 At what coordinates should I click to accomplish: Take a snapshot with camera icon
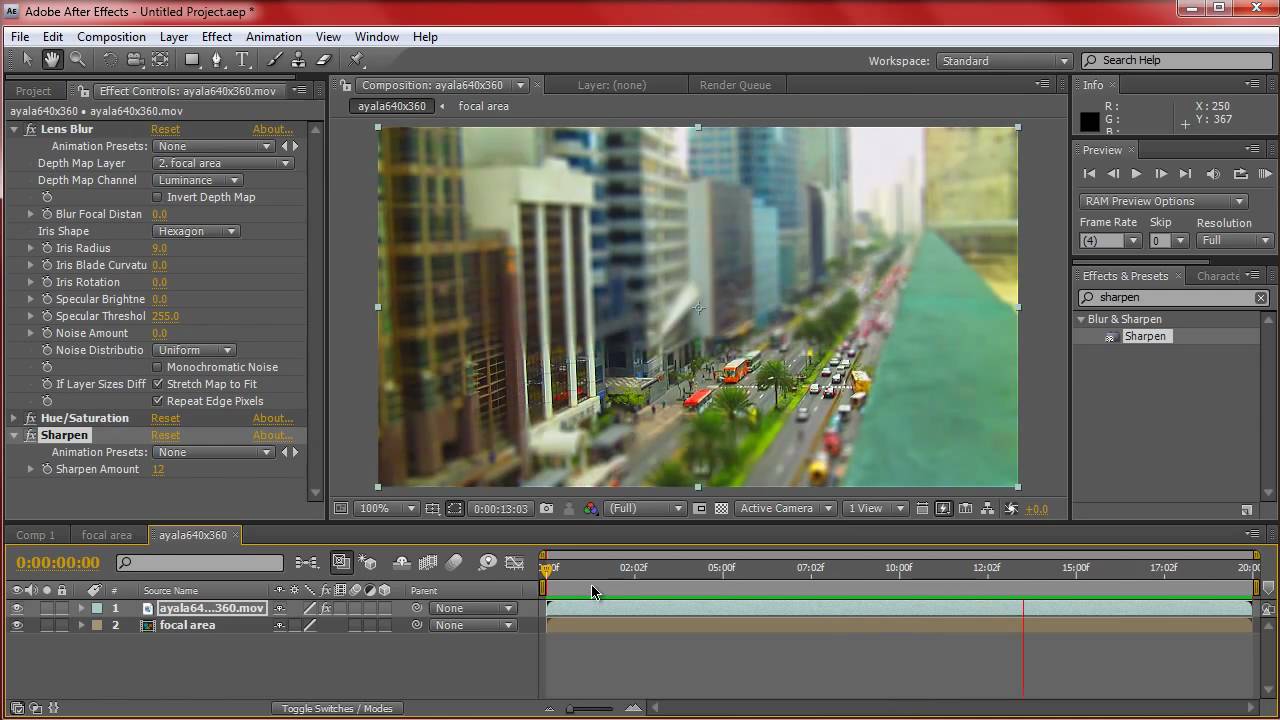pyautogui.click(x=546, y=508)
